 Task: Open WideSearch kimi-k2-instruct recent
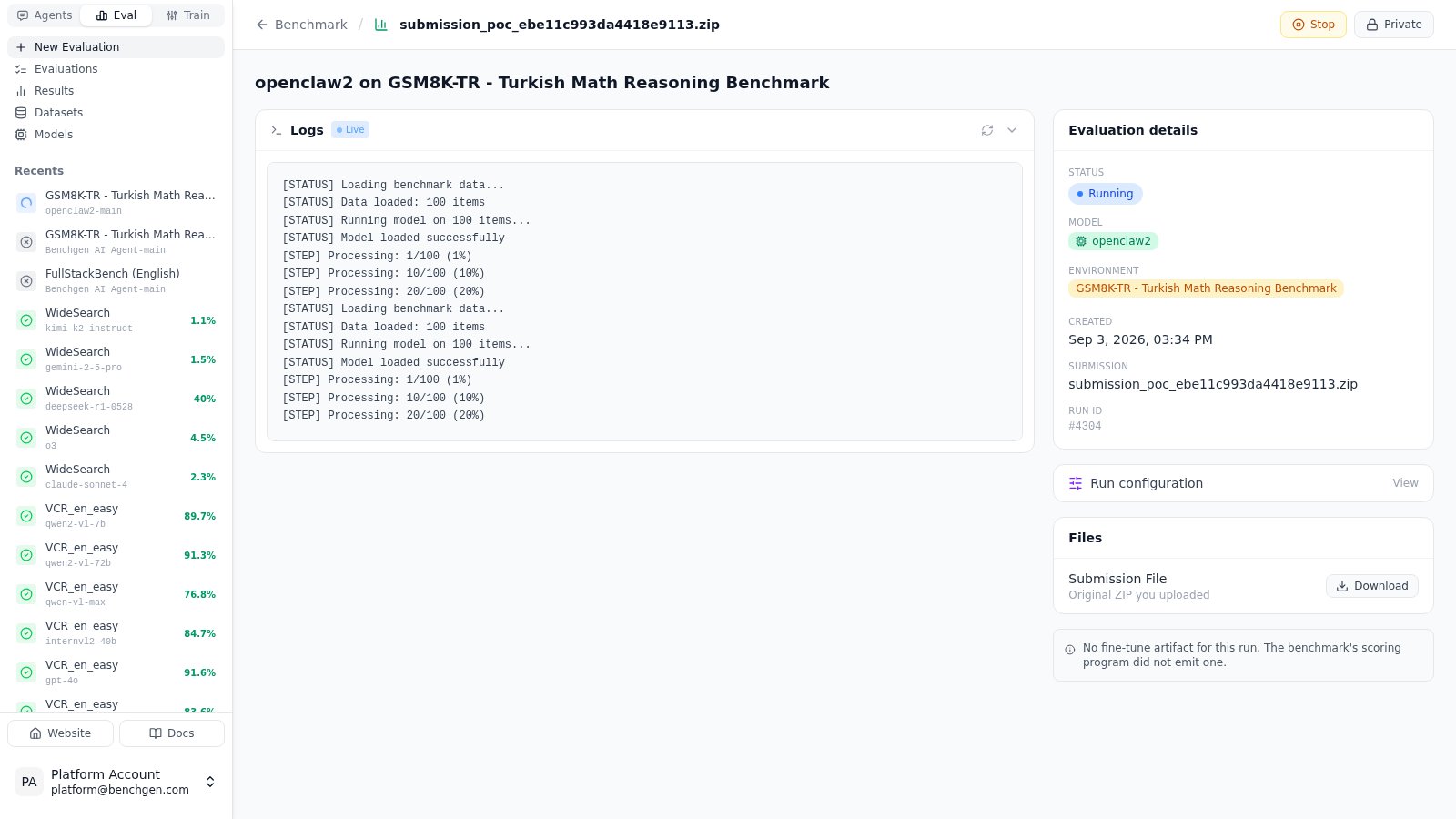pyautogui.click(x=116, y=320)
